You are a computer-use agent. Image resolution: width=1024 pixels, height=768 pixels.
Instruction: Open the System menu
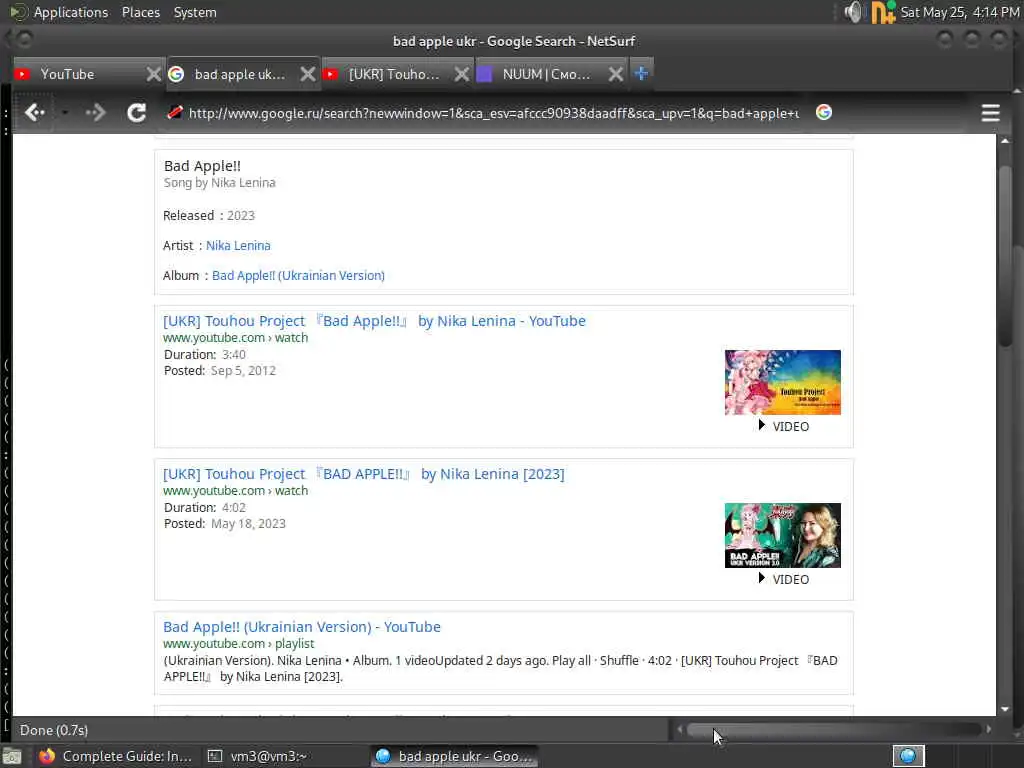tap(195, 12)
